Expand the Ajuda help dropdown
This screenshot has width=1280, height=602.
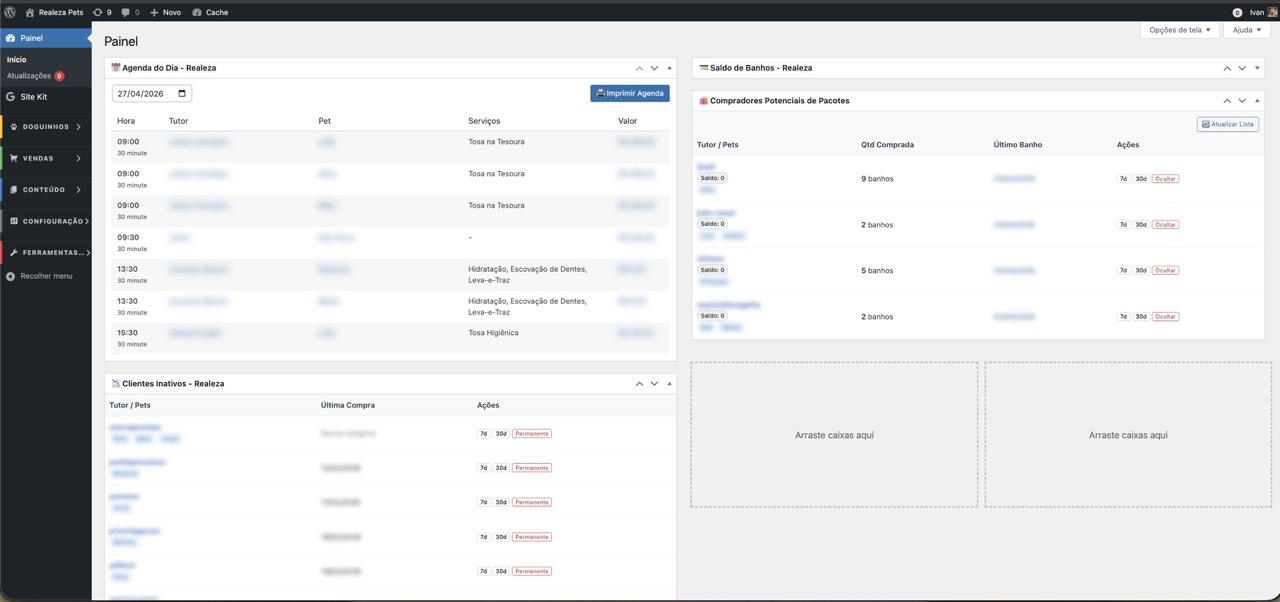[1246, 30]
